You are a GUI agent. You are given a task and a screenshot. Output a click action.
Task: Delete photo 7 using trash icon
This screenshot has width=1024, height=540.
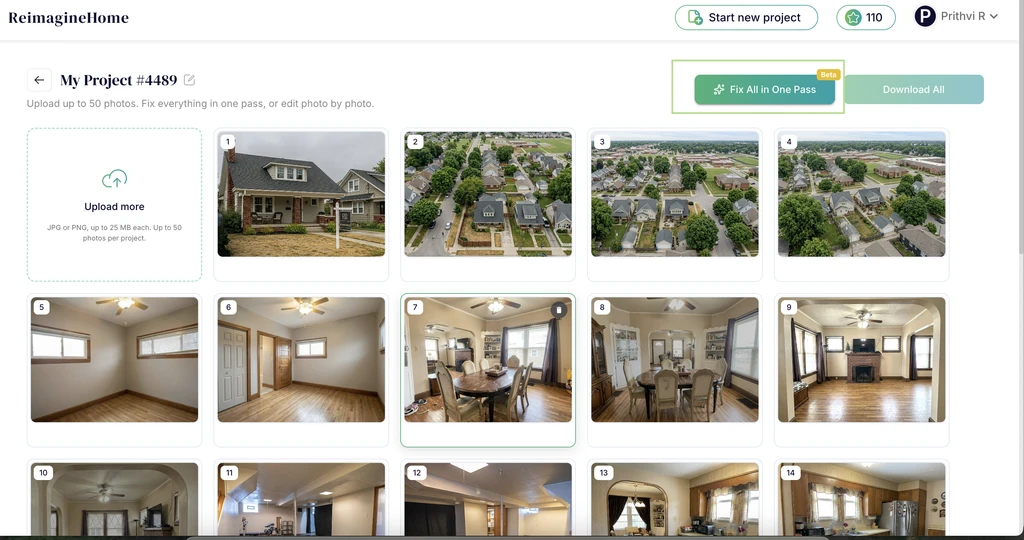558,310
